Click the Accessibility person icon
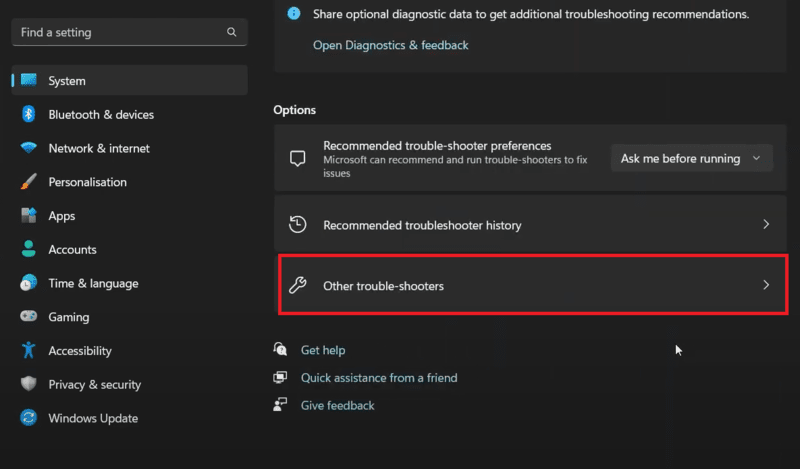The height and width of the screenshot is (469, 800). (x=29, y=351)
